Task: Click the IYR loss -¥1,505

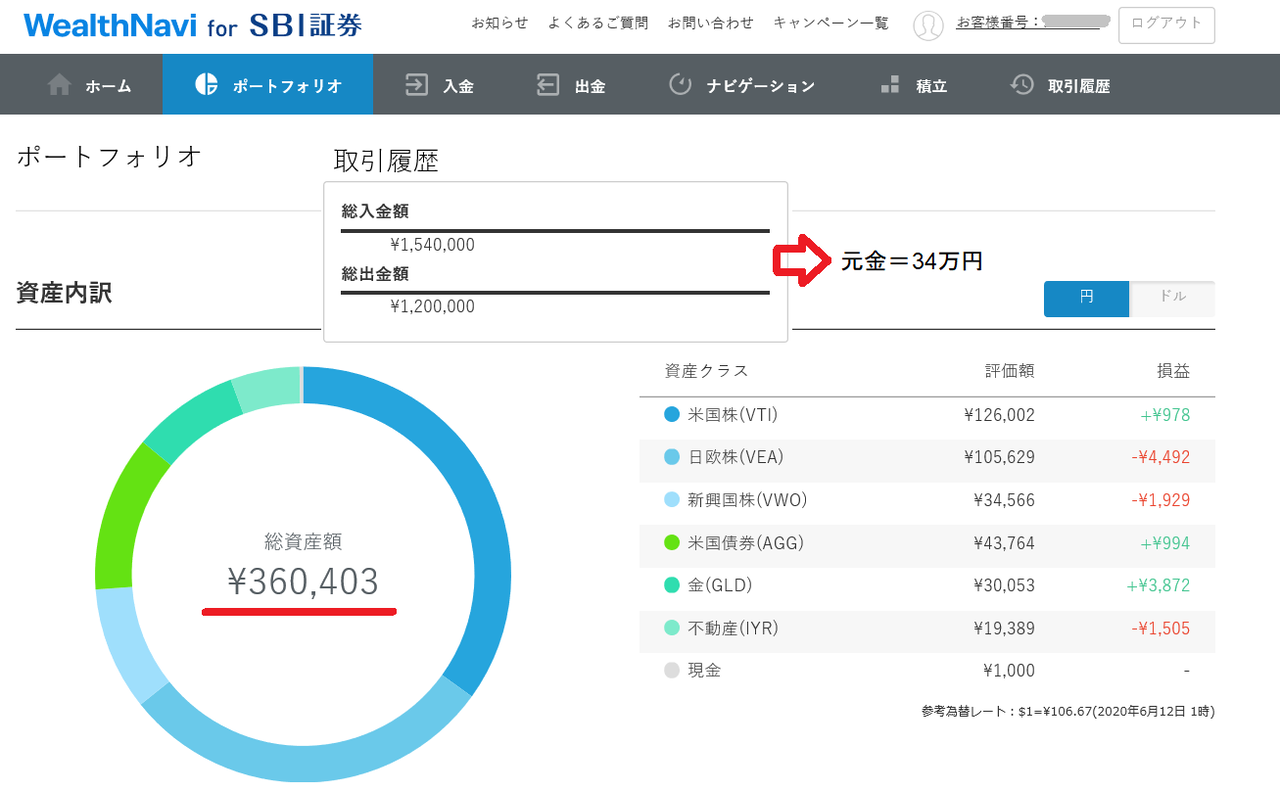Action: tap(1161, 628)
